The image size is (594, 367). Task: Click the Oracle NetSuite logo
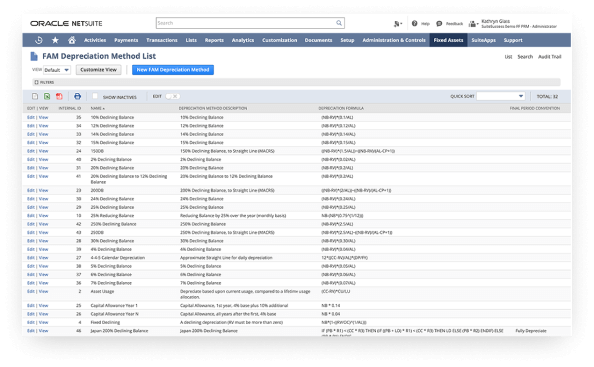pyautogui.click(x=66, y=23)
